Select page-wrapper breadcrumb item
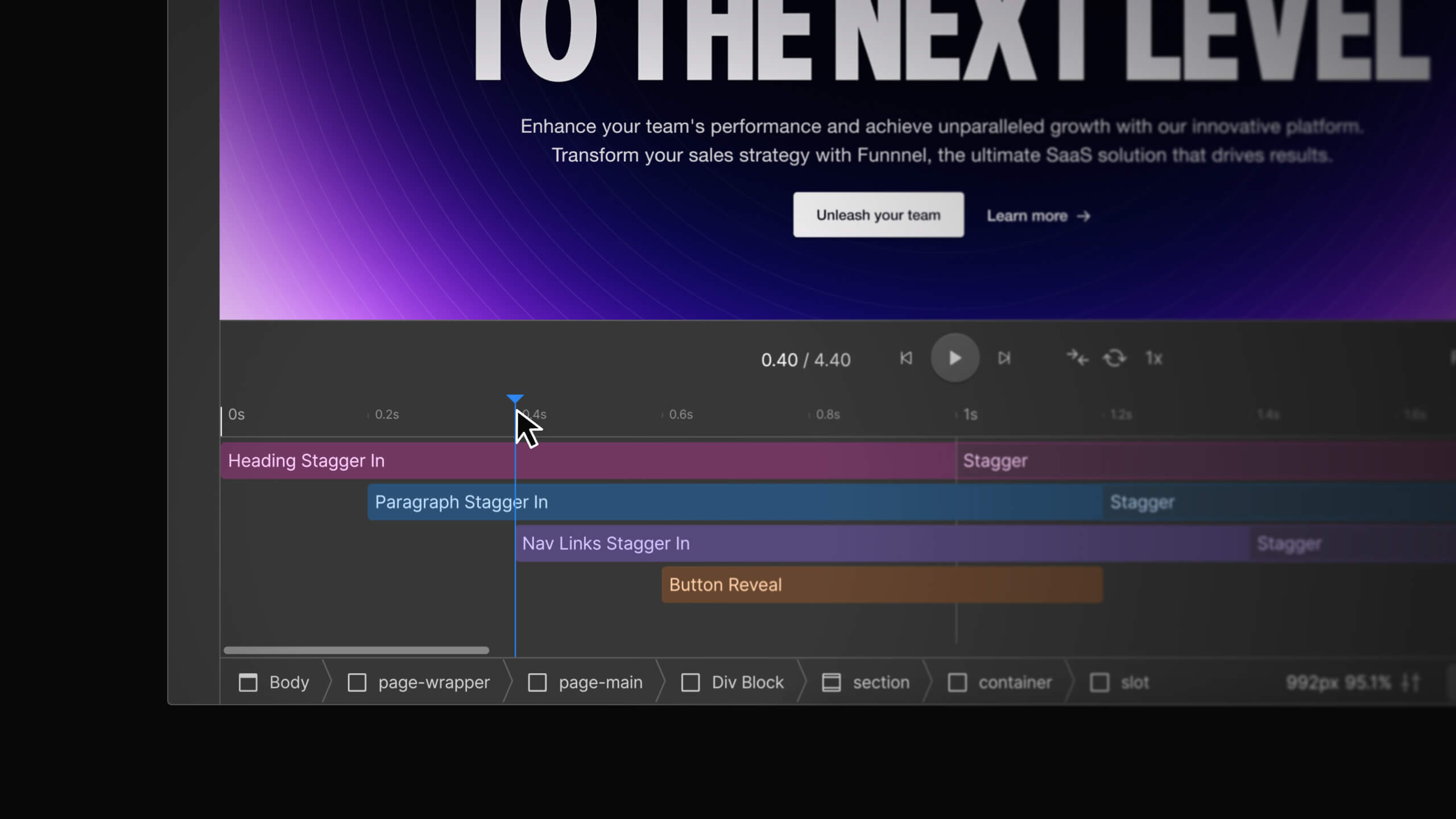Screen dimensions: 1456x819 (419, 682)
